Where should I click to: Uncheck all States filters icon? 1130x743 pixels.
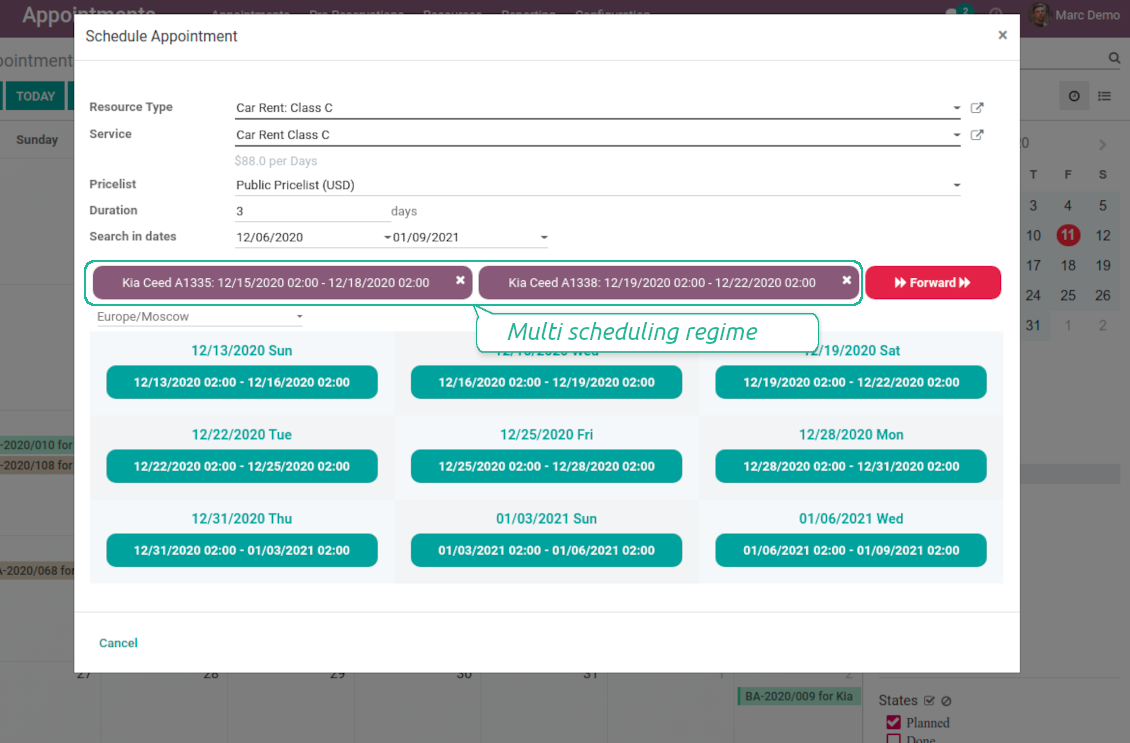coord(946,701)
